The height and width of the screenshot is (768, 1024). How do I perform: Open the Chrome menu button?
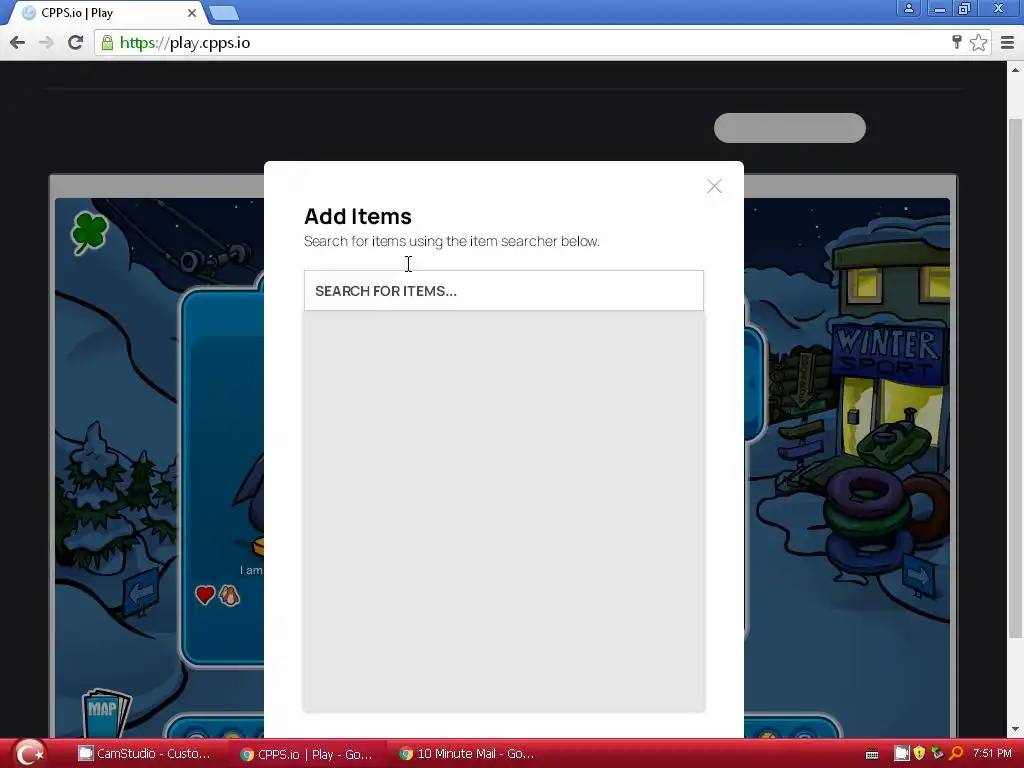[1007, 42]
